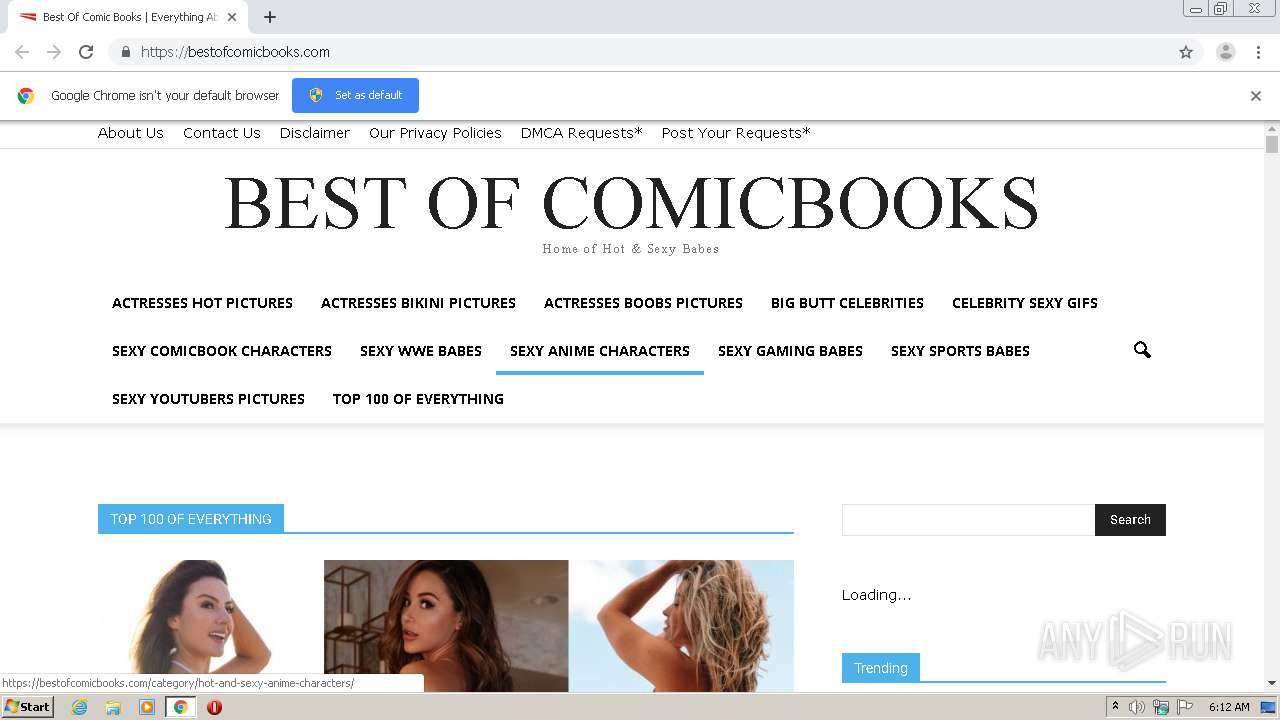
Task: Dismiss the default browser notification bar
Action: [1256, 96]
